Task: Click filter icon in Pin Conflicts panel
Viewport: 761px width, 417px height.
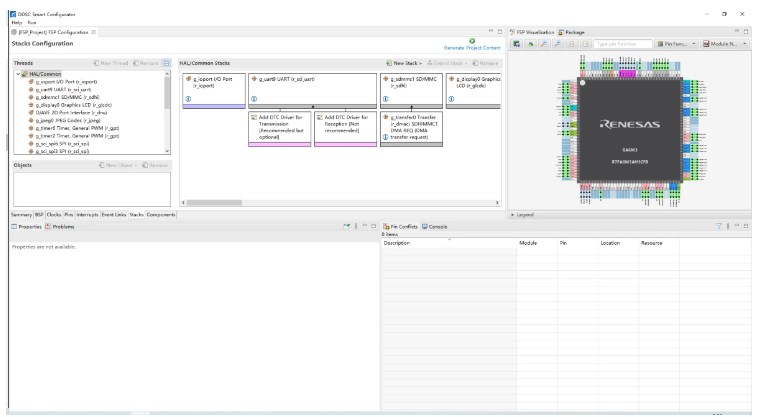Action: pos(719,226)
